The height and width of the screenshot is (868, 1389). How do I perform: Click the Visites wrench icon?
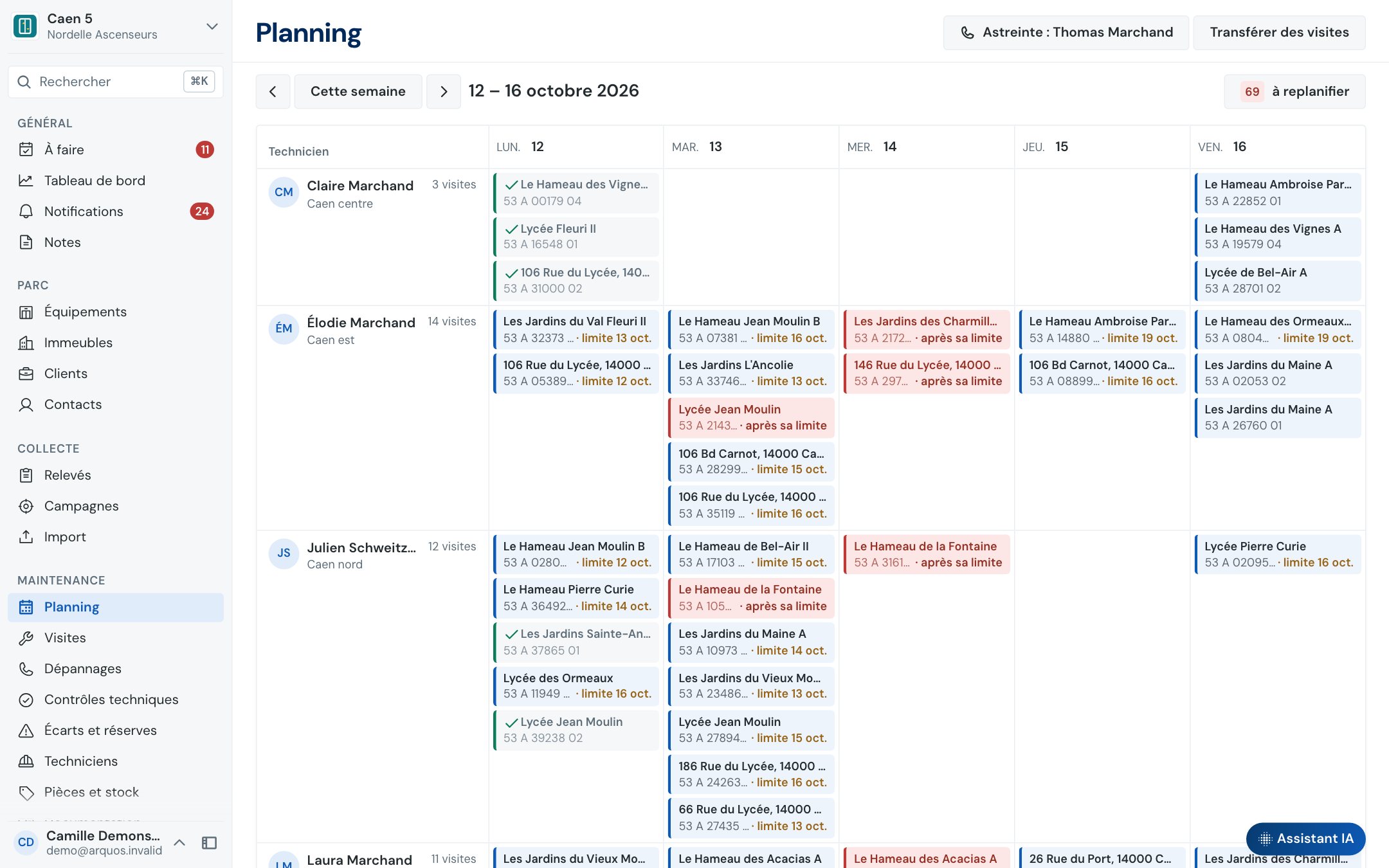tap(26, 638)
